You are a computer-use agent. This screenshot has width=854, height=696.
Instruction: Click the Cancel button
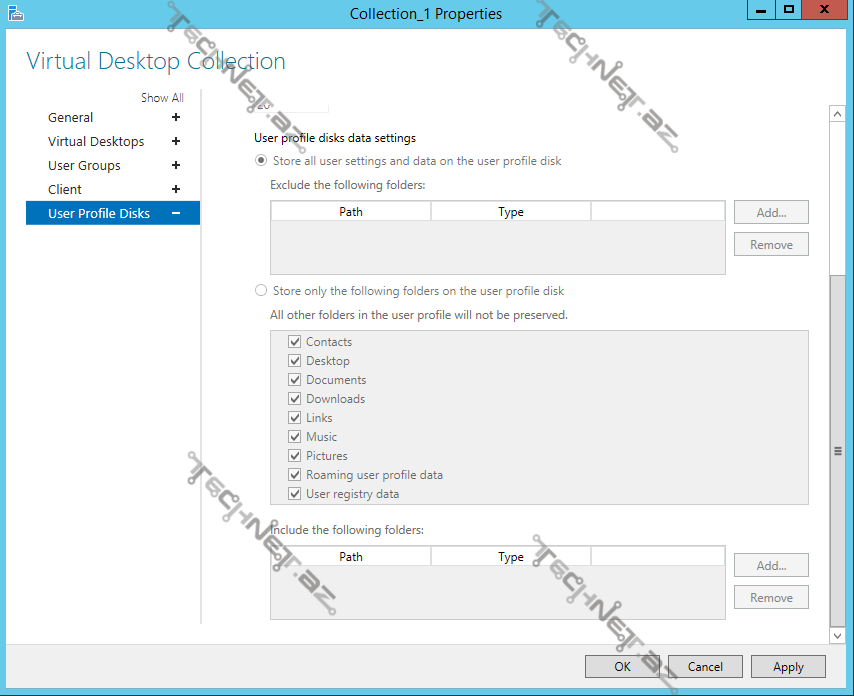(705, 667)
